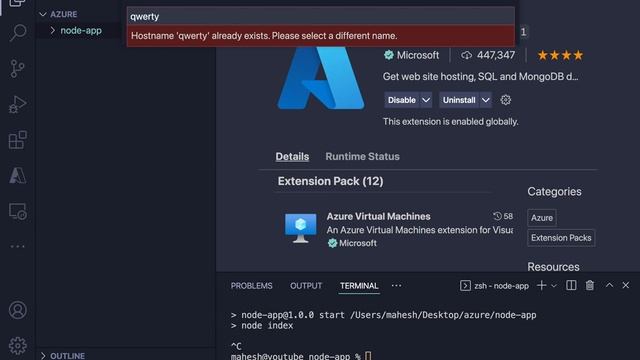Switch to the Runtime Status tab
This screenshot has width=640, height=360.
click(x=362, y=156)
